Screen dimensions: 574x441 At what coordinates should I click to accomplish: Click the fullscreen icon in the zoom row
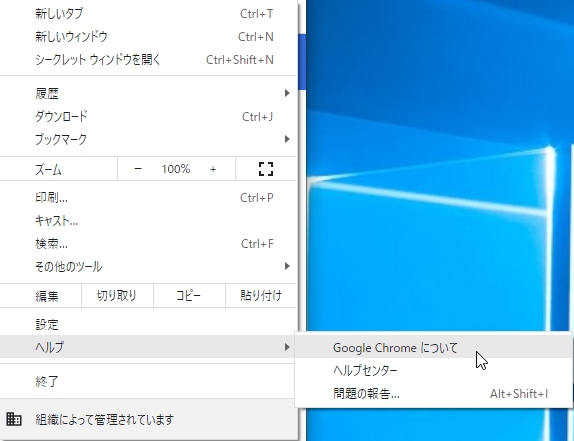[x=266, y=169]
